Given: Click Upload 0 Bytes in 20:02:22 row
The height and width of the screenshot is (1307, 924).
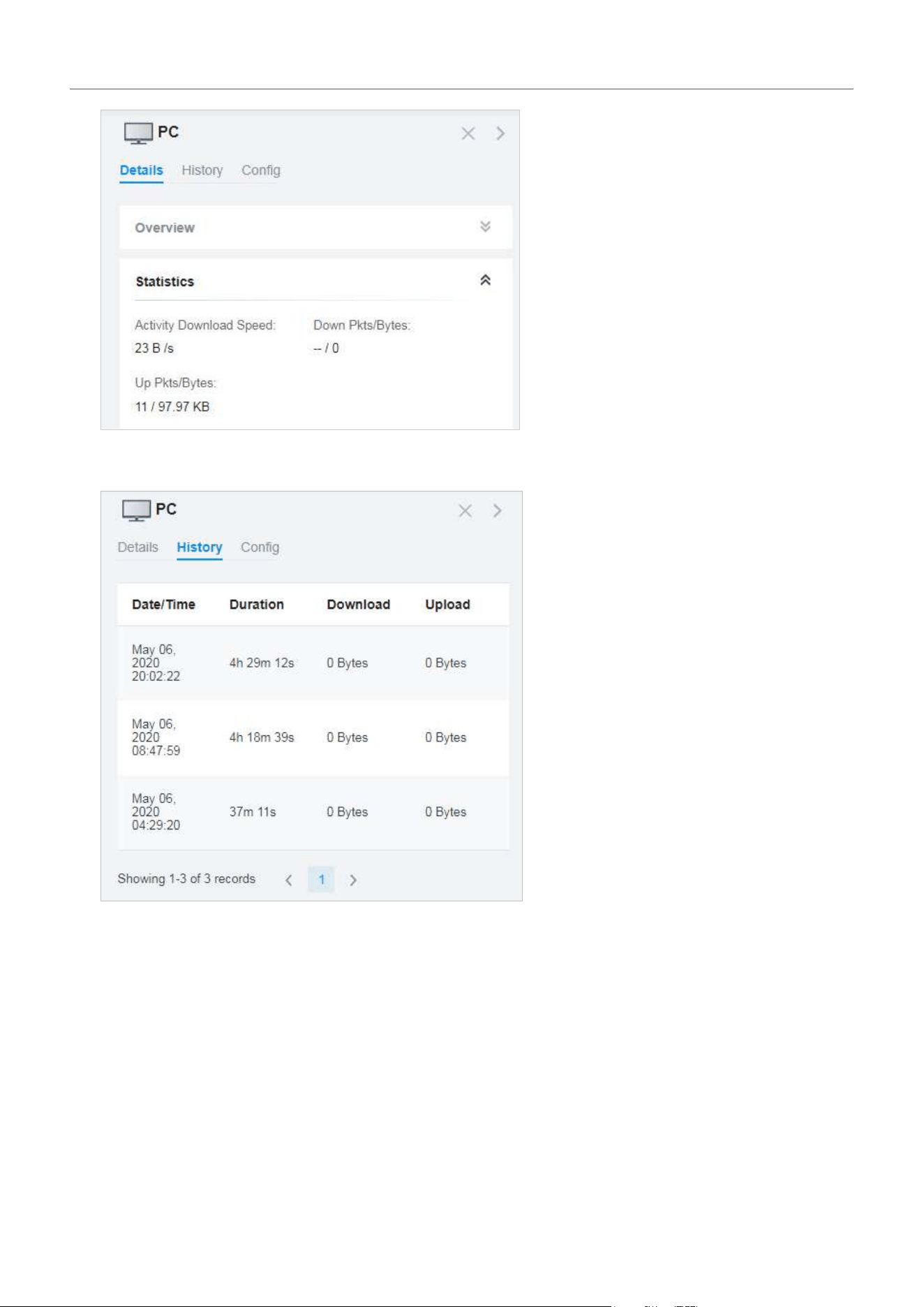Looking at the screenshot, I should [x=446, y=663].
